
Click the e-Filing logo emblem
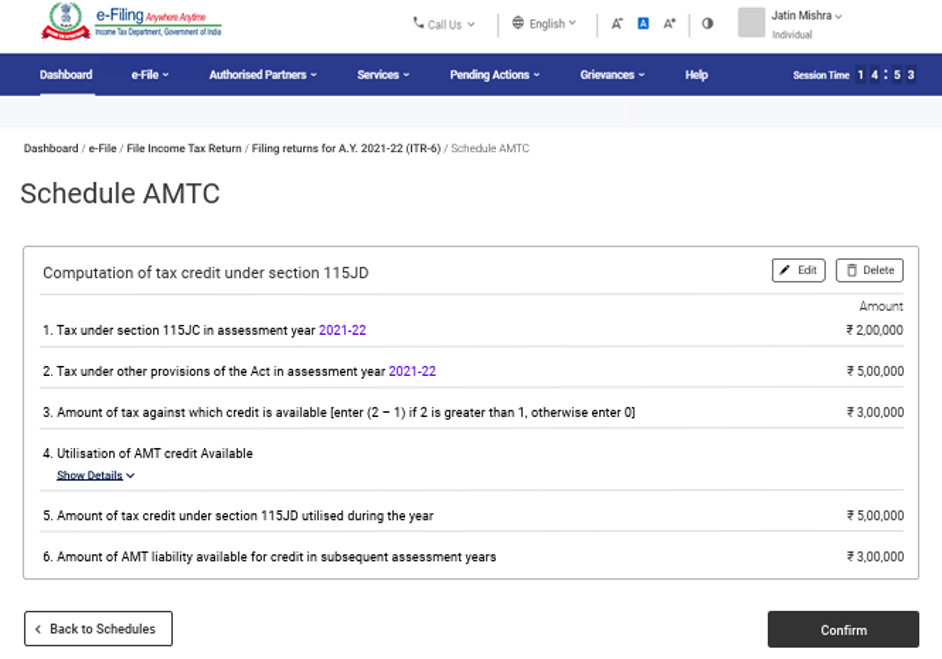click(x=65, y=22)
